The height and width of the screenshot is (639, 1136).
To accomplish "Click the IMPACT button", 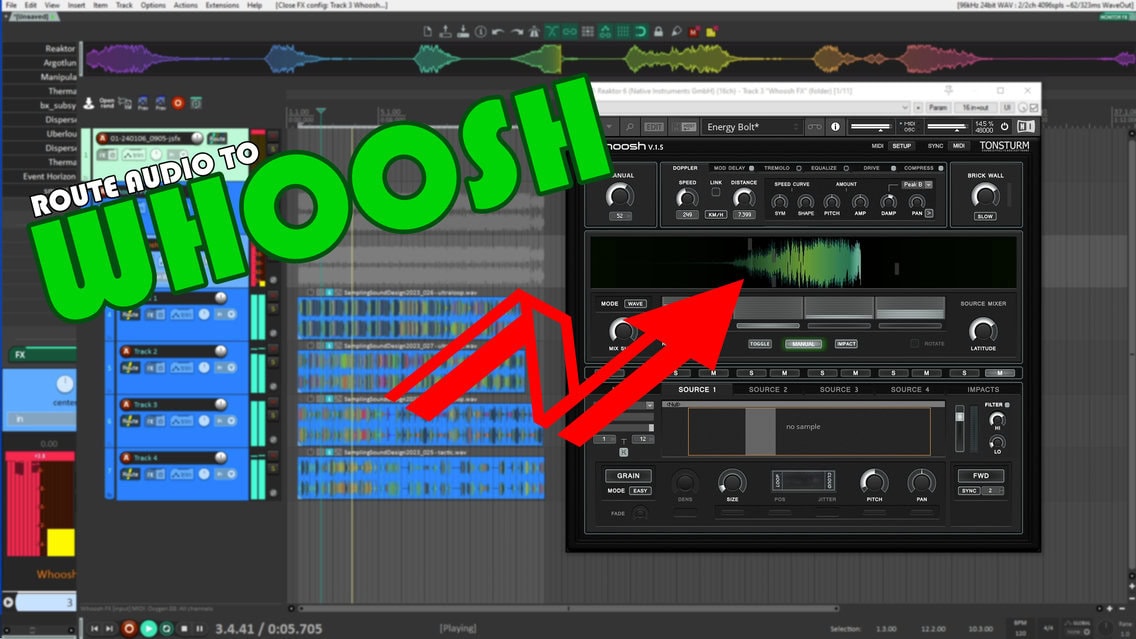I will tap(846, 343).
